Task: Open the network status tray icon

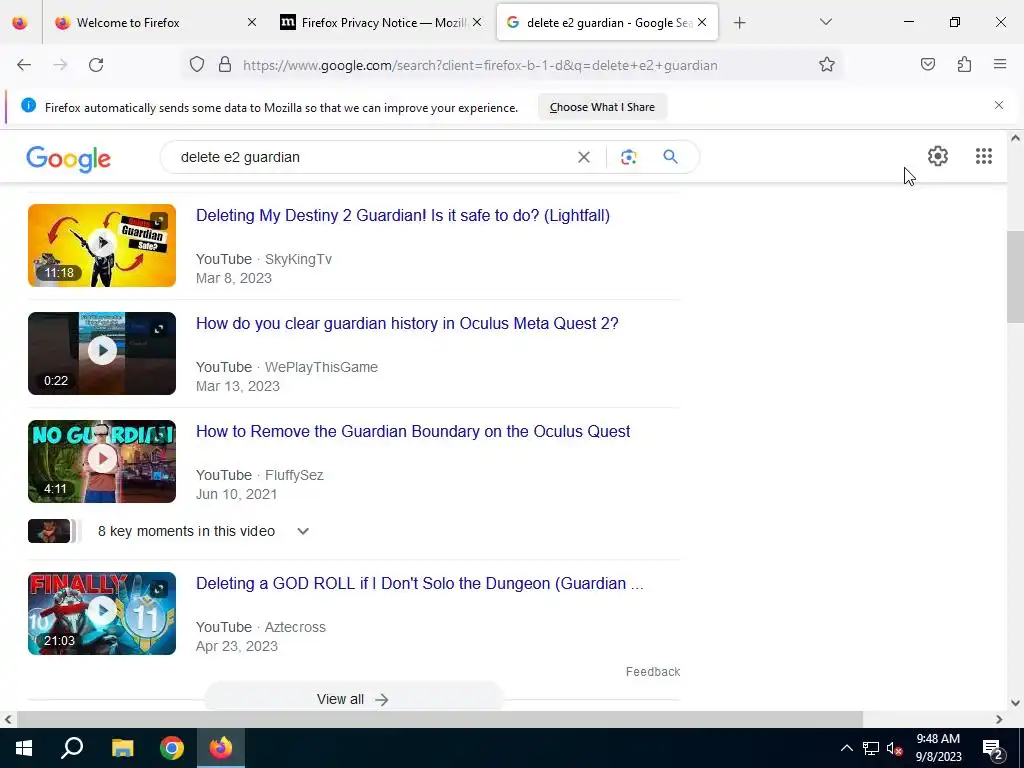Action: [871, 748]
